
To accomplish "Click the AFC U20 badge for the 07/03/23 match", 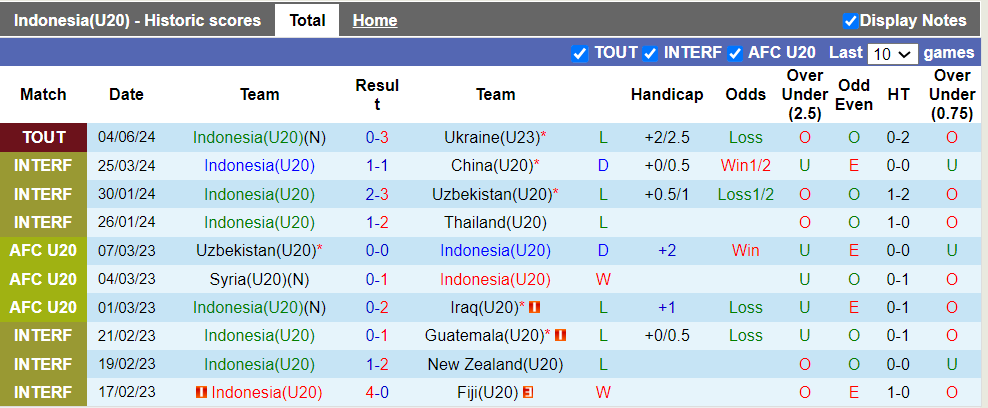I will coord(43,250).
